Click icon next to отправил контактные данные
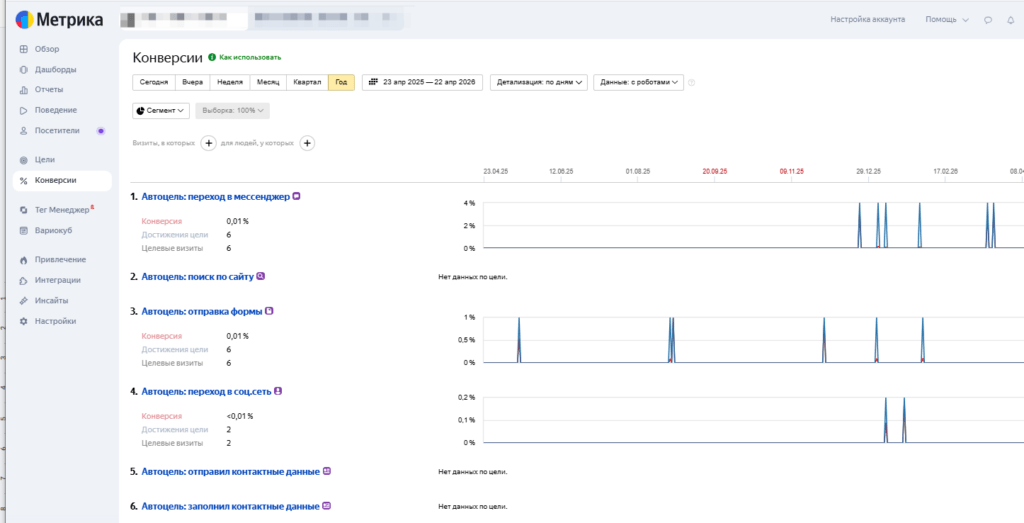Image resolution: width=1024 pixels, height=523 pixels. point(327,471)
